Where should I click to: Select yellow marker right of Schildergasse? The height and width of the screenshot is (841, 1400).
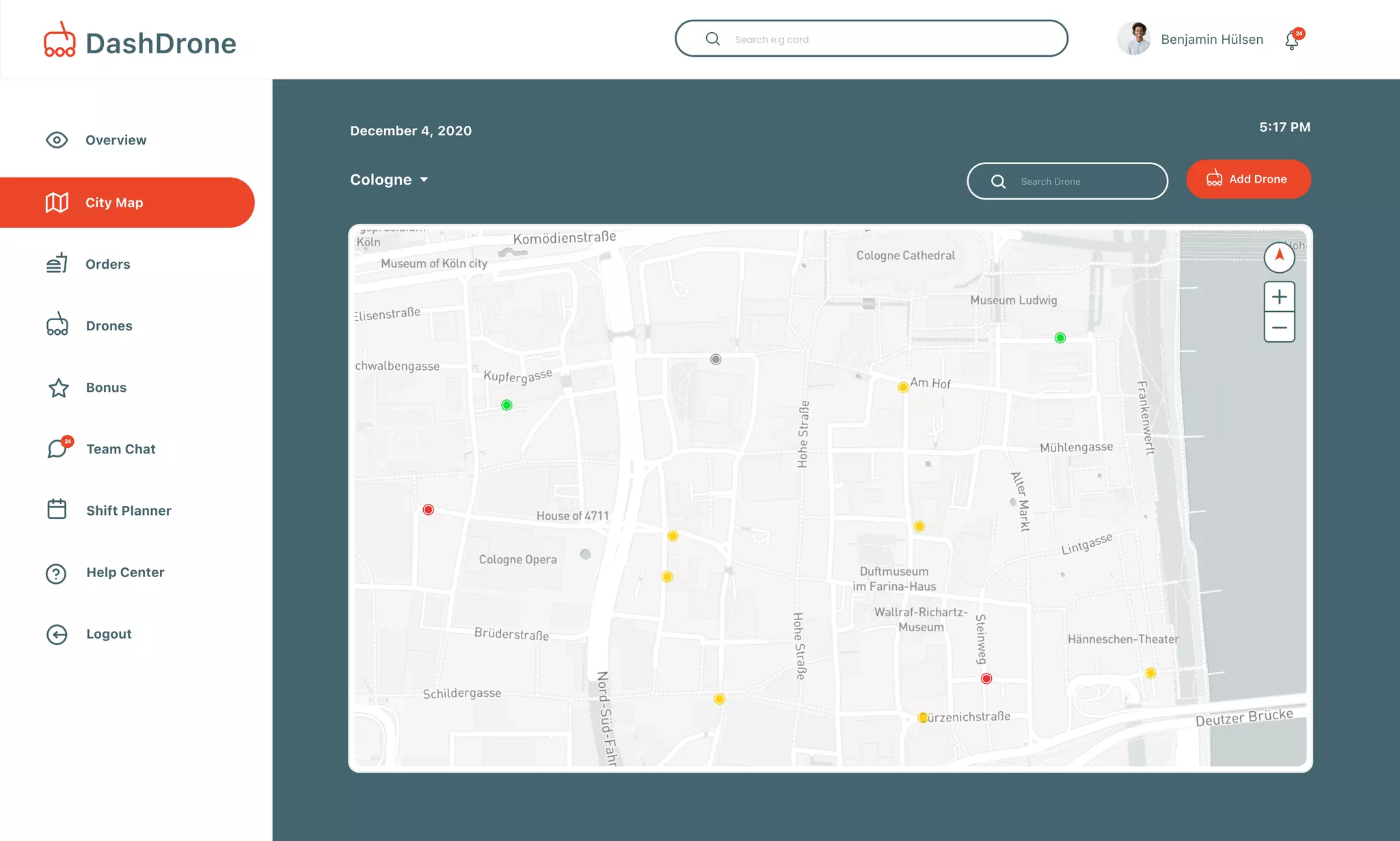point(719,699)
